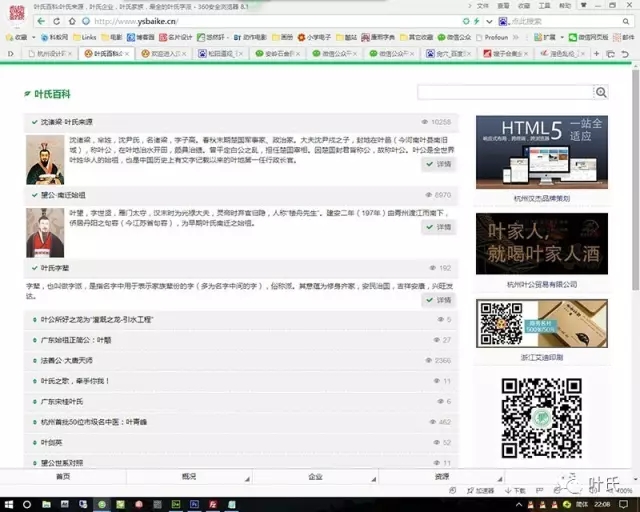Open the 微信网页版 bookmark
The height and width of the screenshot is (512, 640).
[x=589, y=37]
